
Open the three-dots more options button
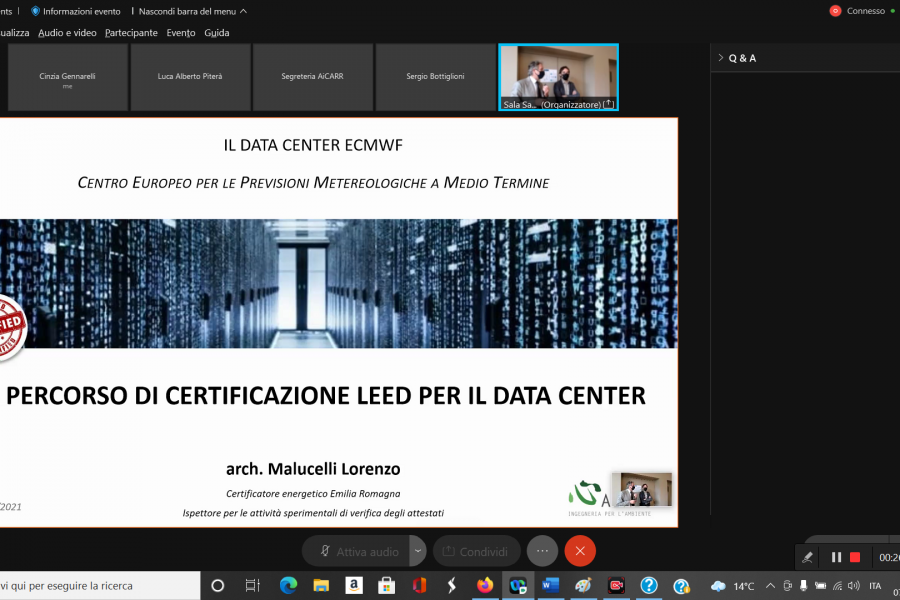pyautogui.click(x=542, y=551)
